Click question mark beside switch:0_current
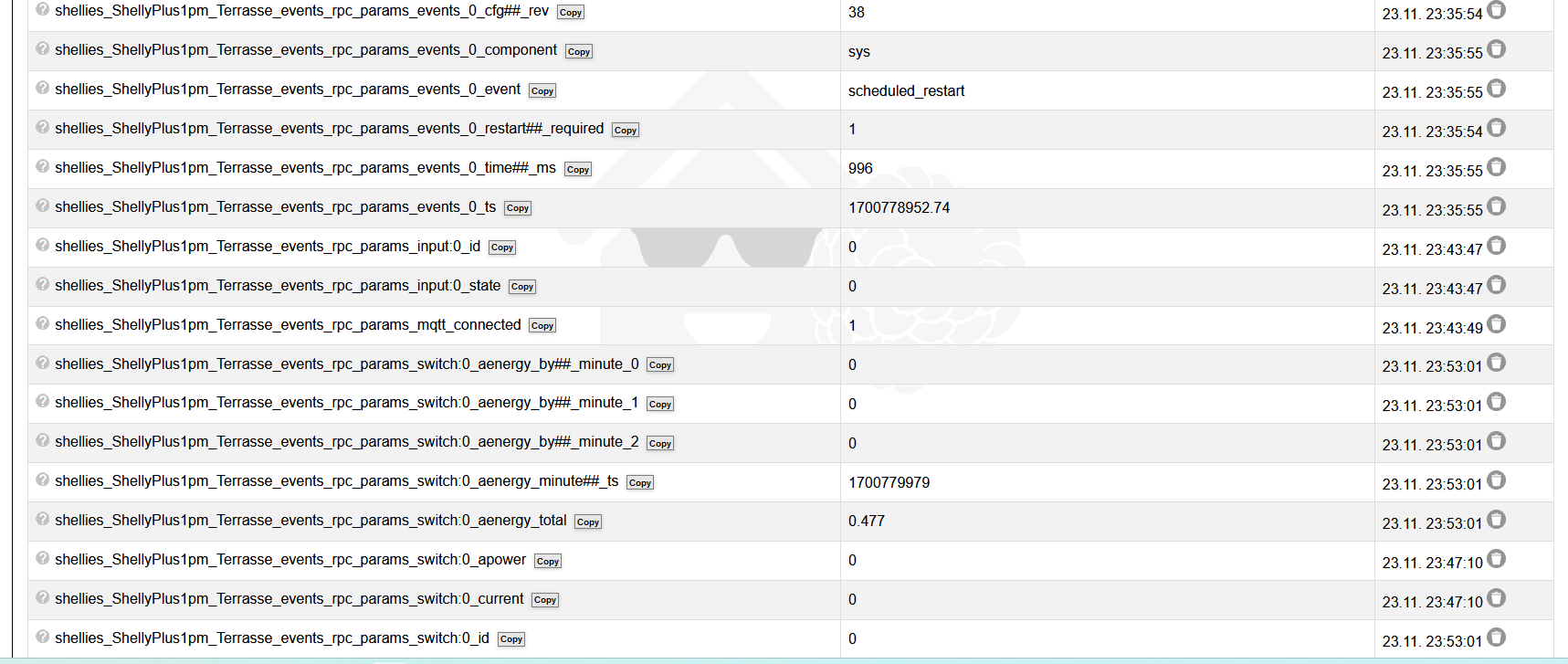Screen dimensions: 1568x664 [x=43, y=597]
